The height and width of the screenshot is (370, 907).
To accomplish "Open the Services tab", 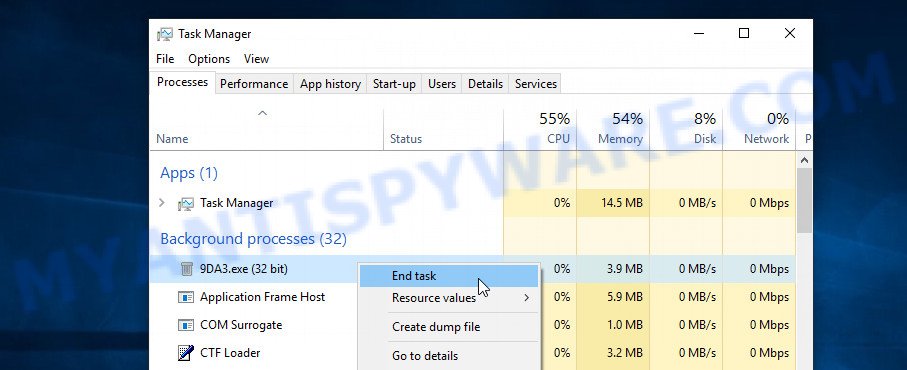I will click(536, 84).
